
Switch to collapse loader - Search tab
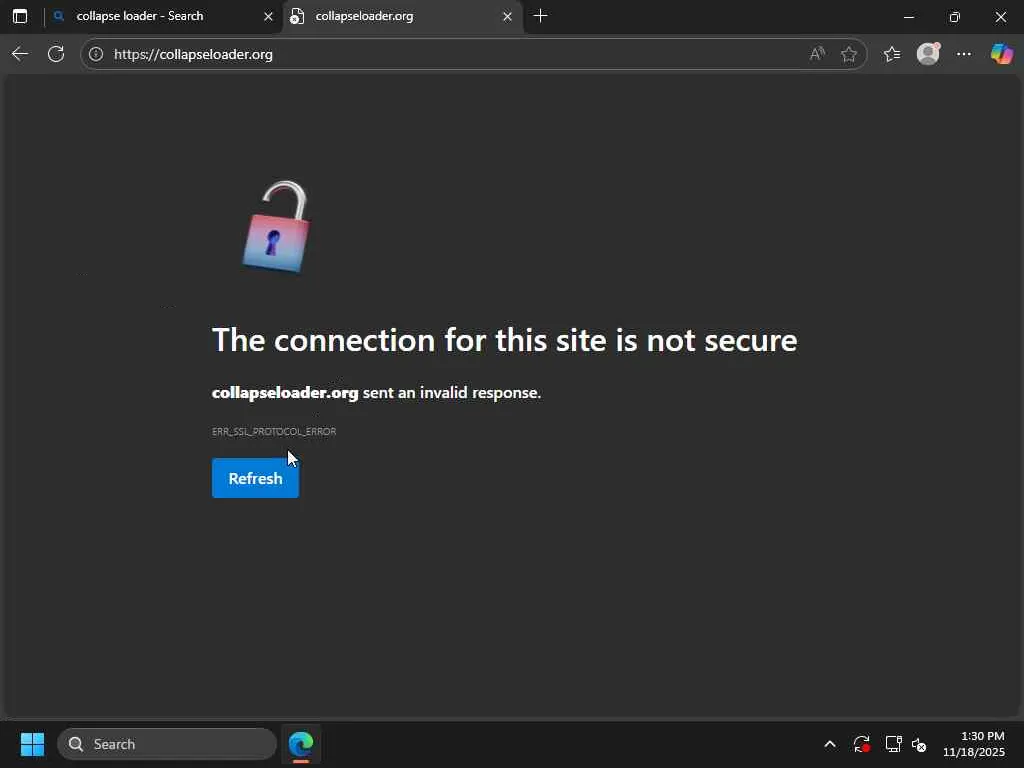pyautogui.click(x=150, y=16)
